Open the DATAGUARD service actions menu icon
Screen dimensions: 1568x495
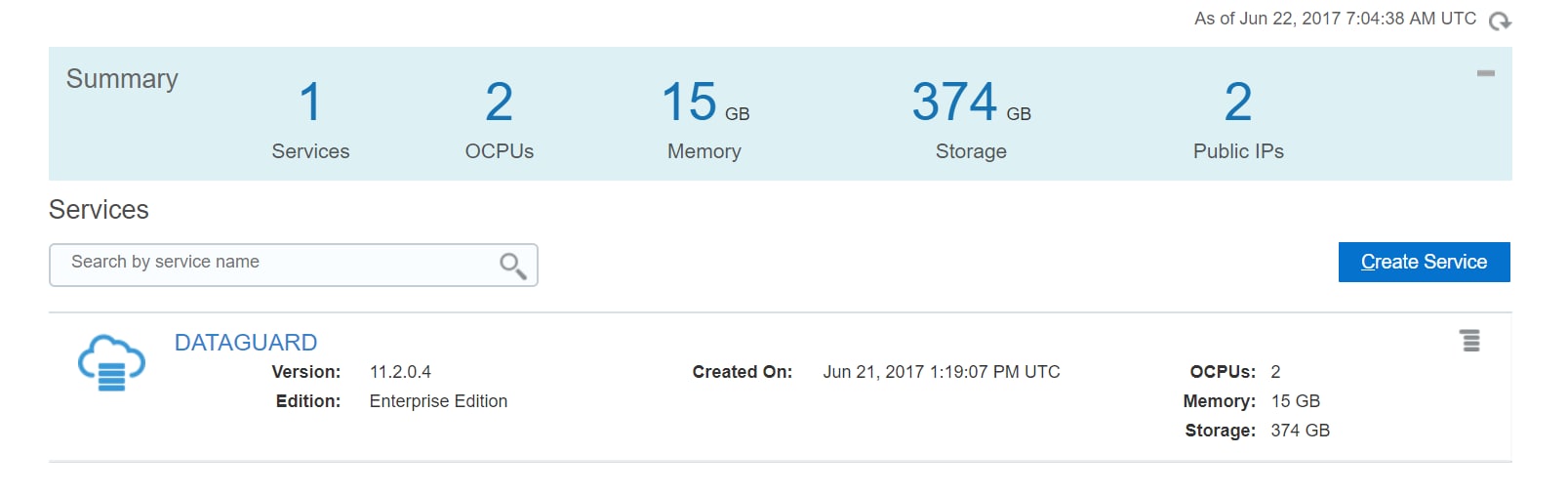pos(1469,341)
